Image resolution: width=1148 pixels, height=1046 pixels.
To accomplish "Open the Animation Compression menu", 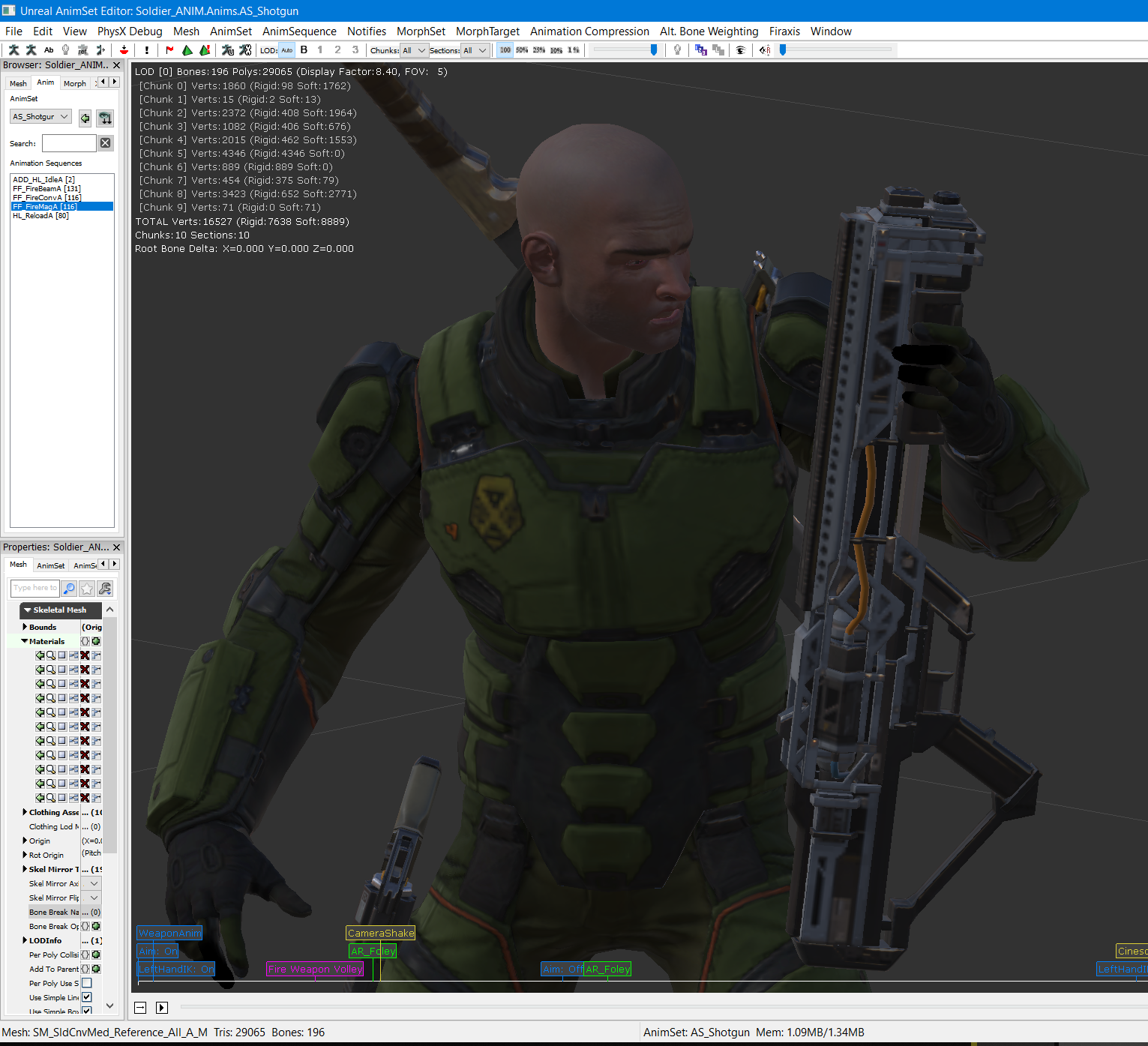I will [x=589, y=31].
